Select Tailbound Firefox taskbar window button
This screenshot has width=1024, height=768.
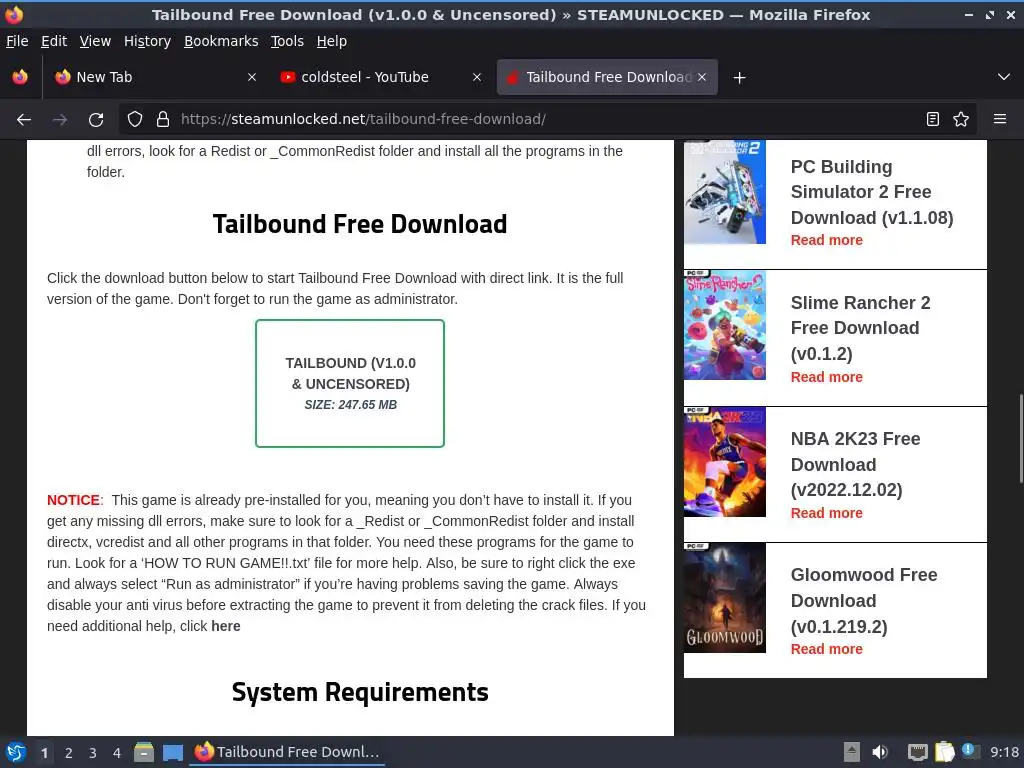pos(287,752)
